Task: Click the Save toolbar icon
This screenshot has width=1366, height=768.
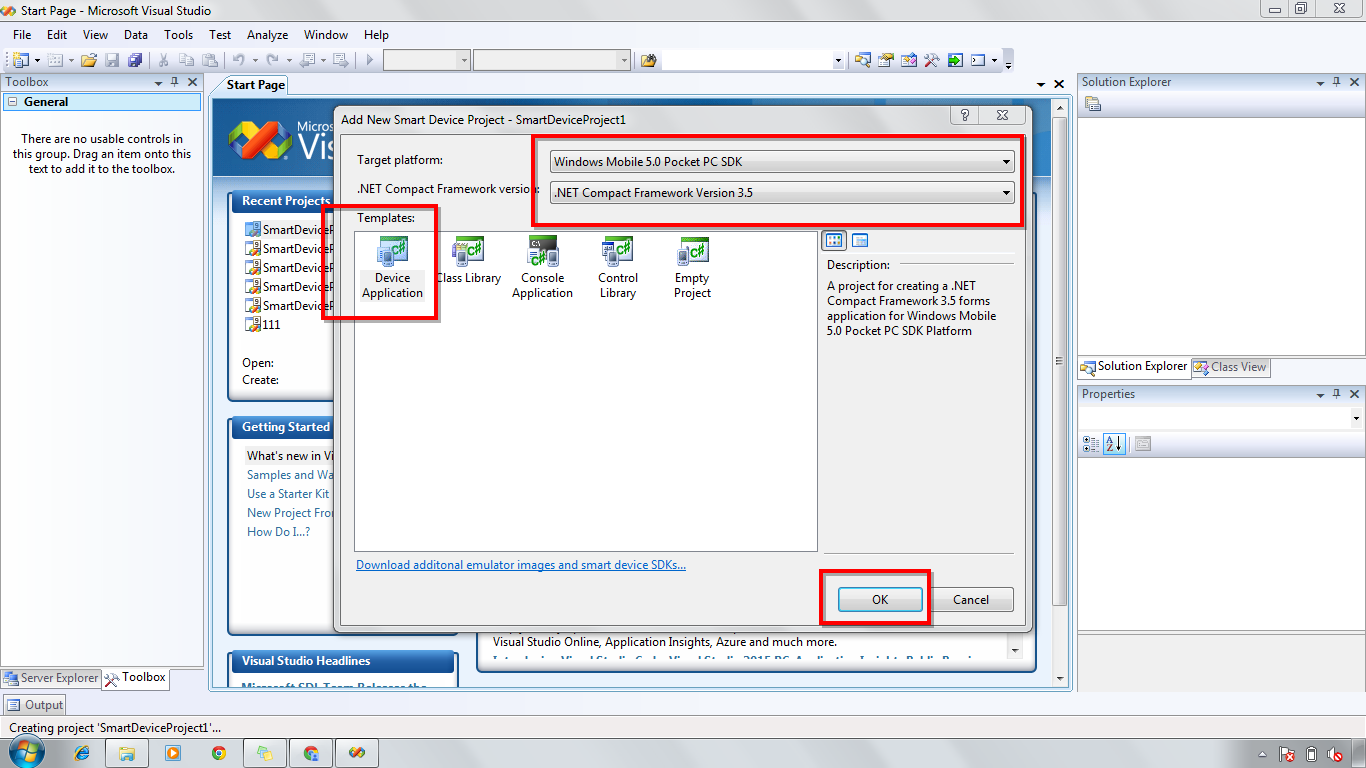Action: (112, 60)
